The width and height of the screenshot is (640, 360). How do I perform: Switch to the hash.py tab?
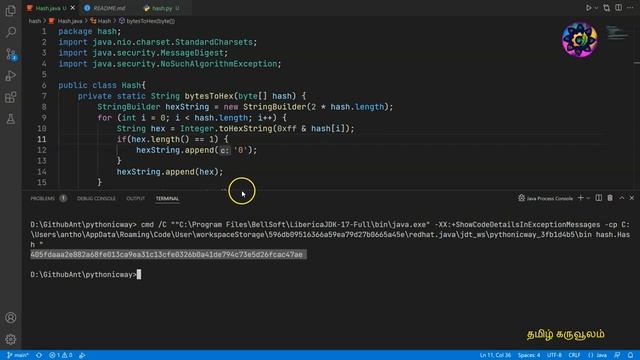[x=162, y=8]
